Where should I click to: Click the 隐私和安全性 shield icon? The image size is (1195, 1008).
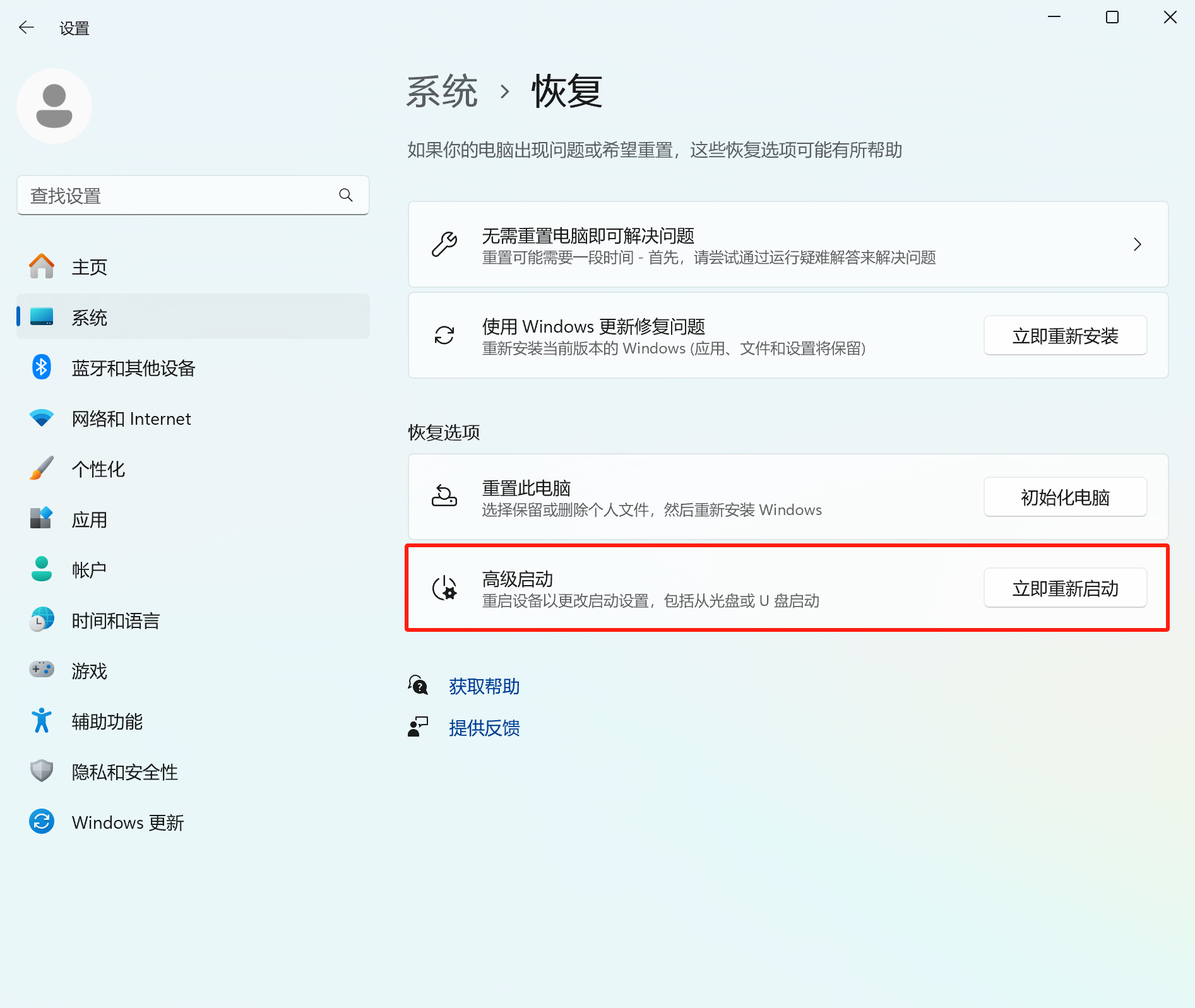pyautogui.click(x=42, y=771)
